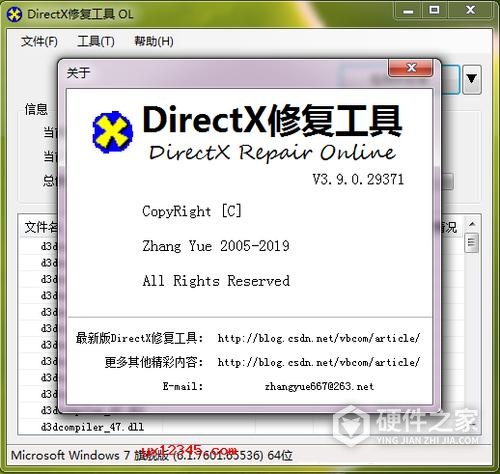Open the latest DirectX修复工具 blog link

click(318, 338)
